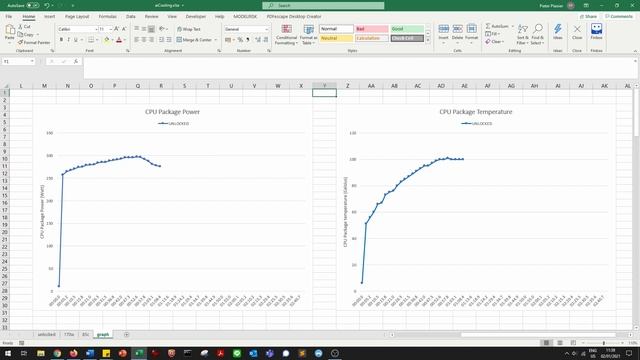
Task: Toggle Italic formatting
Action: [69, 40]
